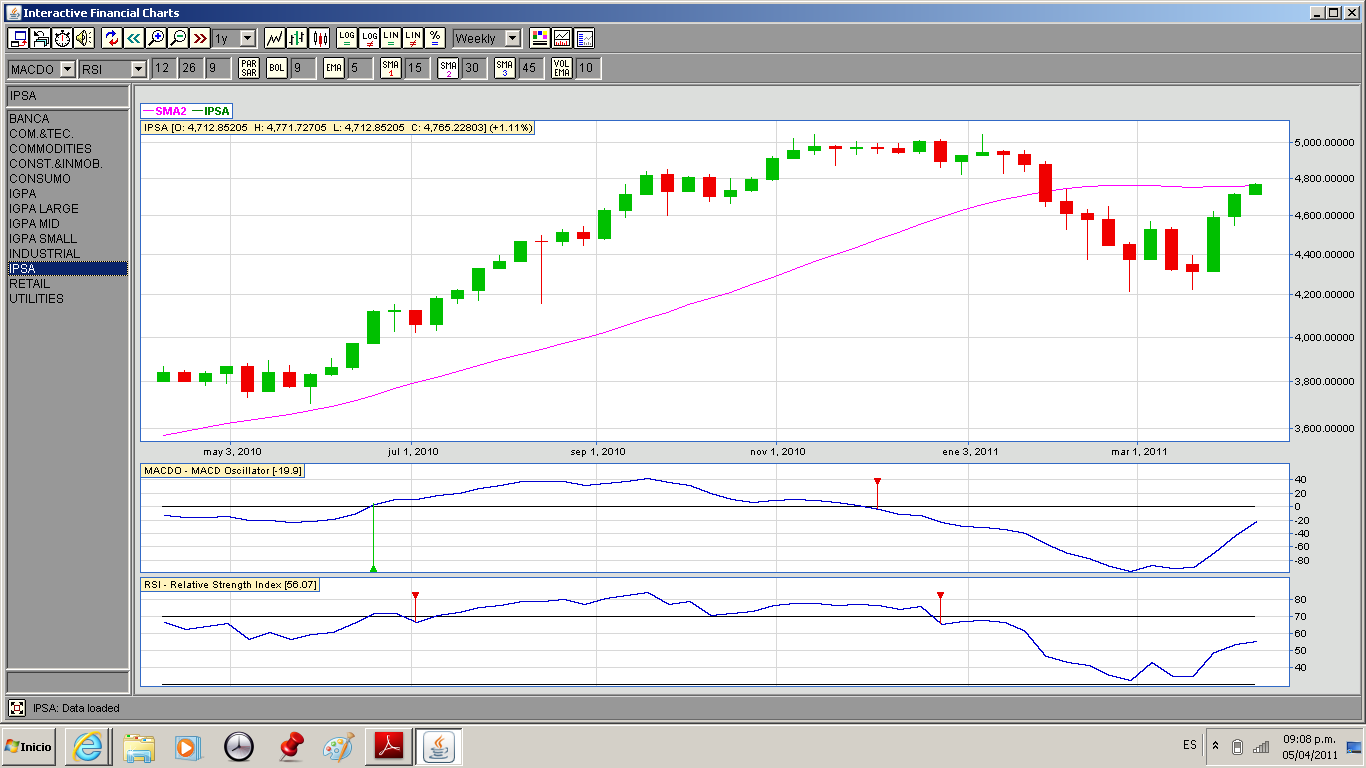1366x768 pixels.
Task: Open Paint from the taskbar
Action: click(339, 747)
